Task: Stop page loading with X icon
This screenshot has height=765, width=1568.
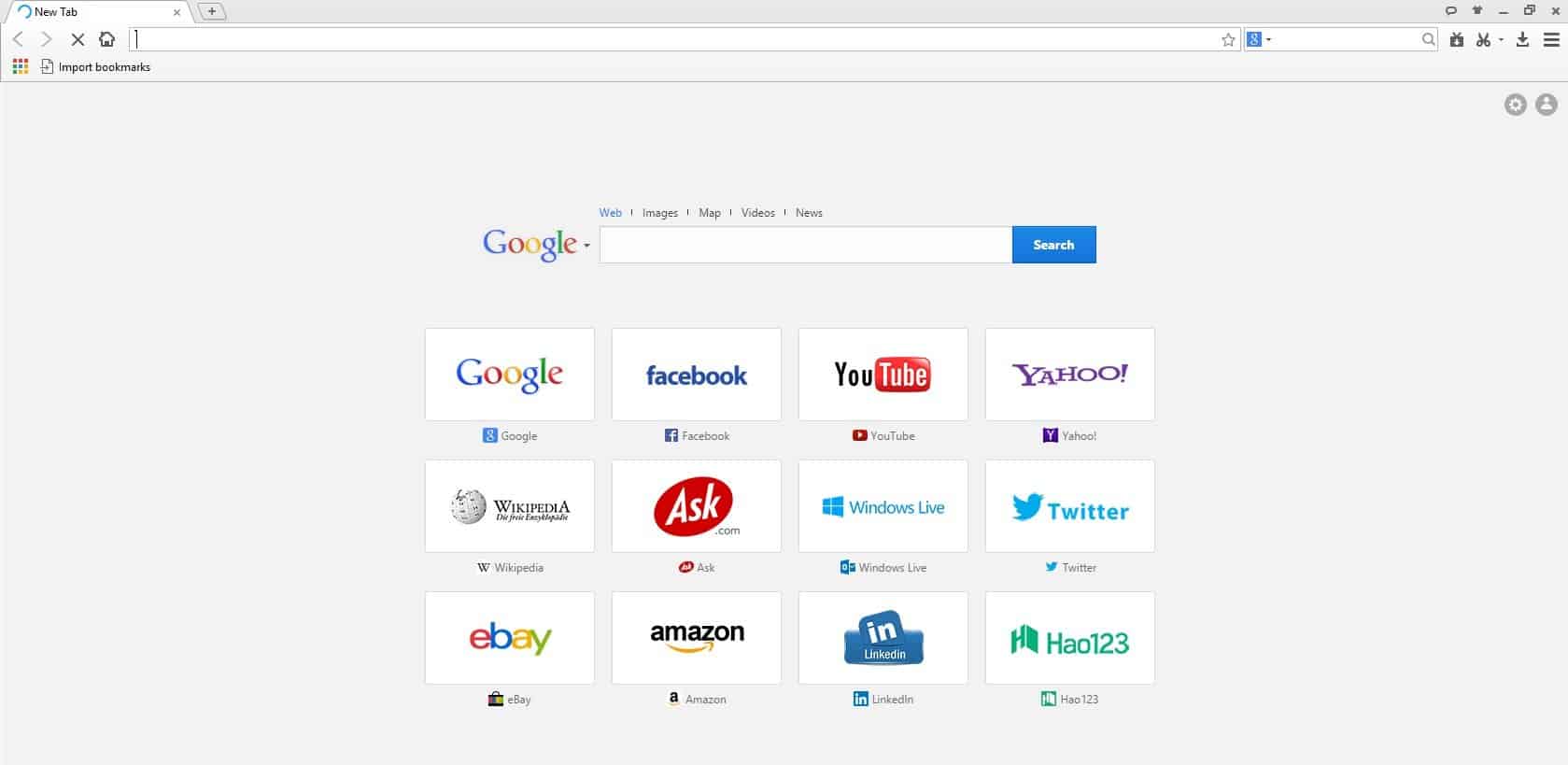Action: click(78, 39)
